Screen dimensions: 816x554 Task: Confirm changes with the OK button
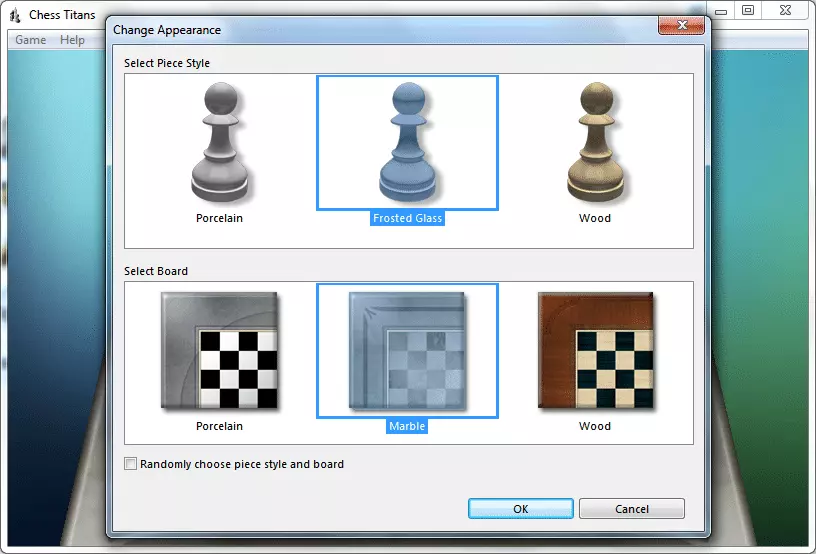point(520,509)
